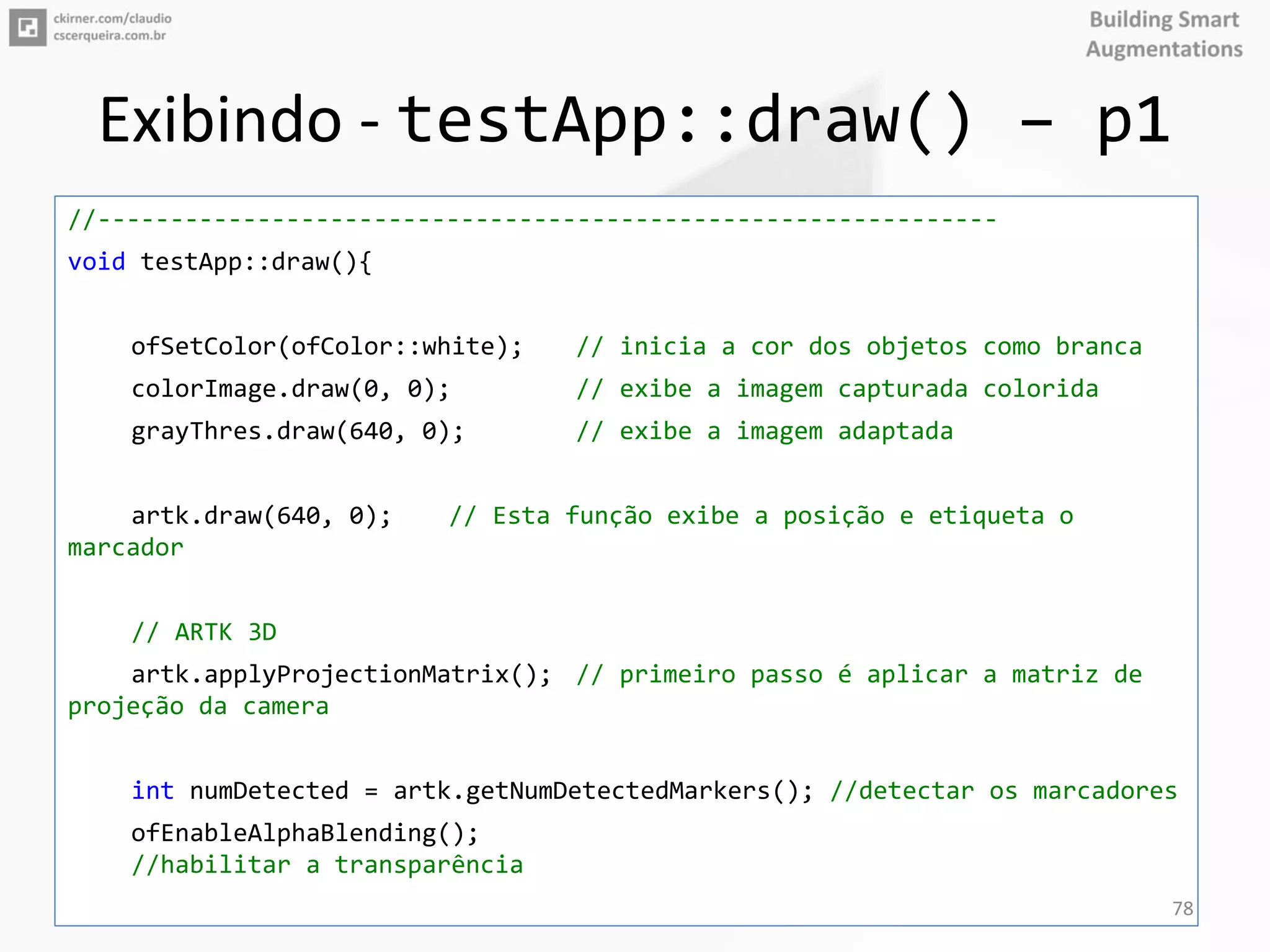The image size is (1270, 952).
Task: Click the comment '// ARTK 3D'
Action: [x=204, y=632]
